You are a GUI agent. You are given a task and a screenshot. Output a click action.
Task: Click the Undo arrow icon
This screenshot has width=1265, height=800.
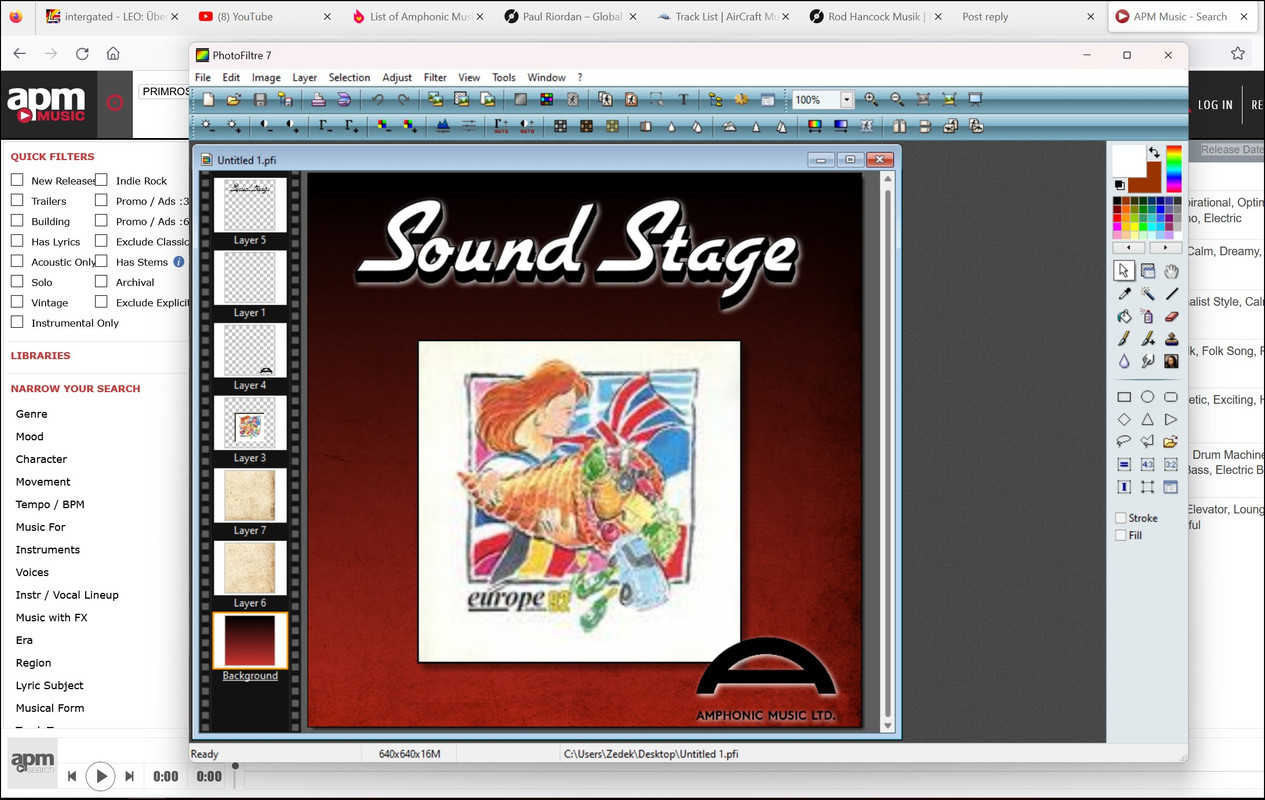tap(378, 100)
